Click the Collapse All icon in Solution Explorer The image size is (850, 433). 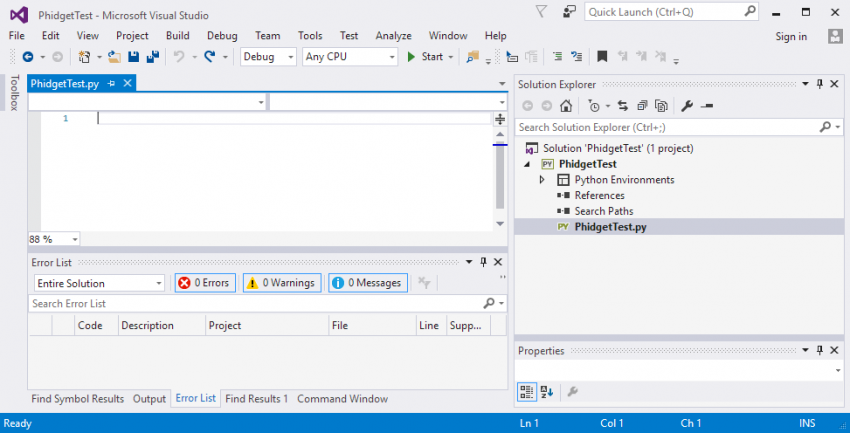coord(642,106)
